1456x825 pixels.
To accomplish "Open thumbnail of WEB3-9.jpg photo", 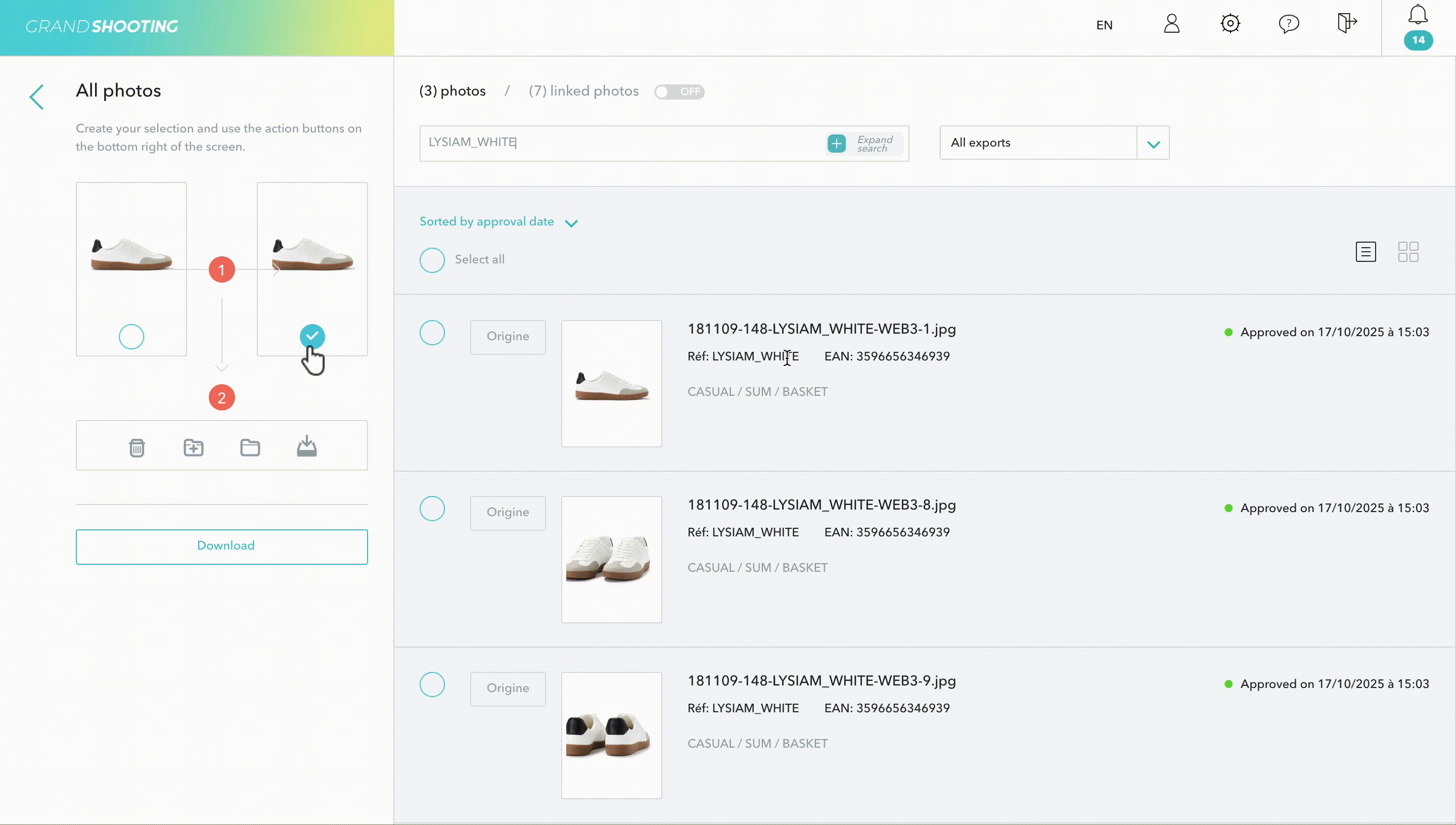I will pyautogui.click(x=611, y=735).
